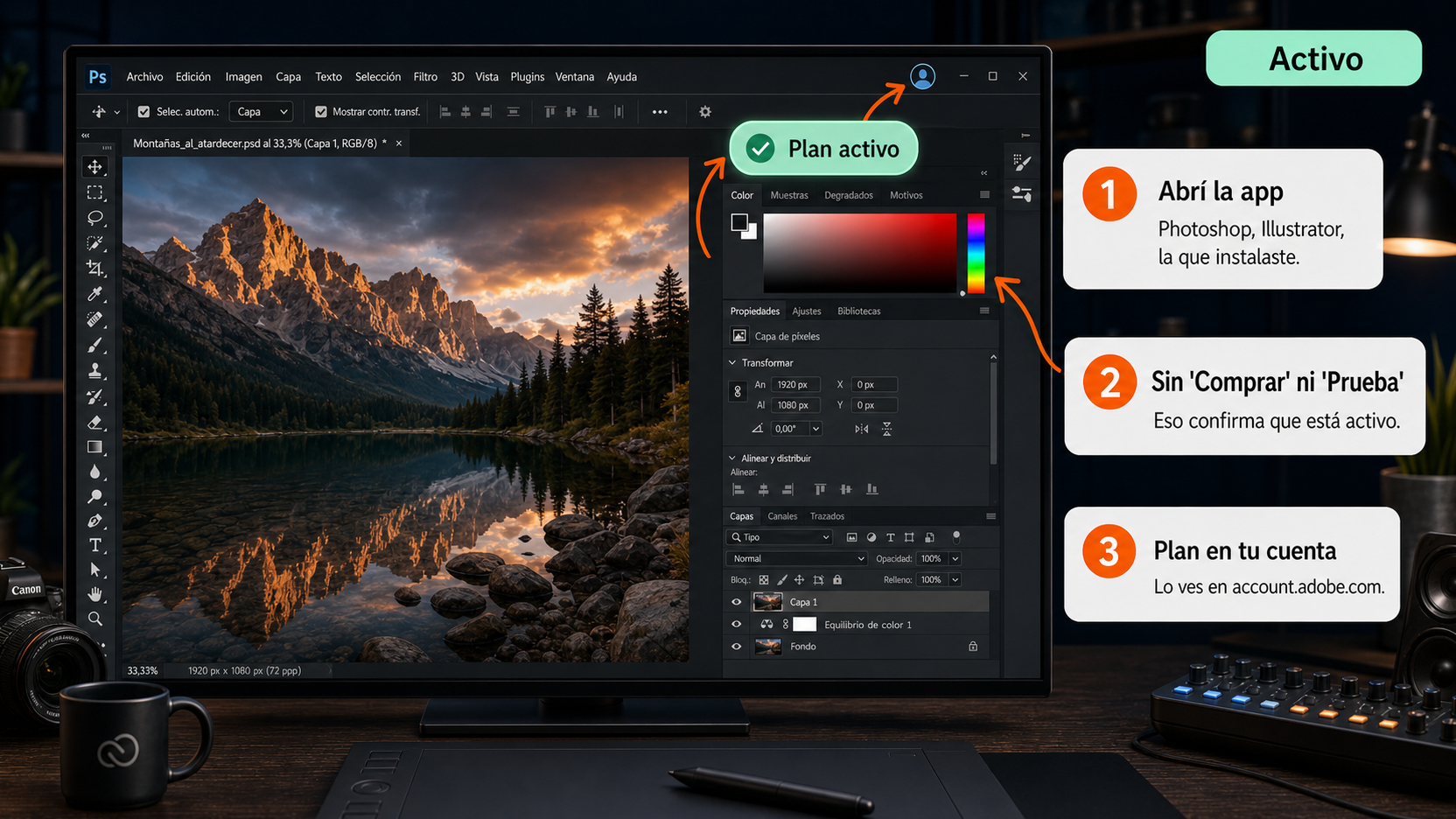Toggle the width-height link icon

pyautogui.click(x=737, y=392)
